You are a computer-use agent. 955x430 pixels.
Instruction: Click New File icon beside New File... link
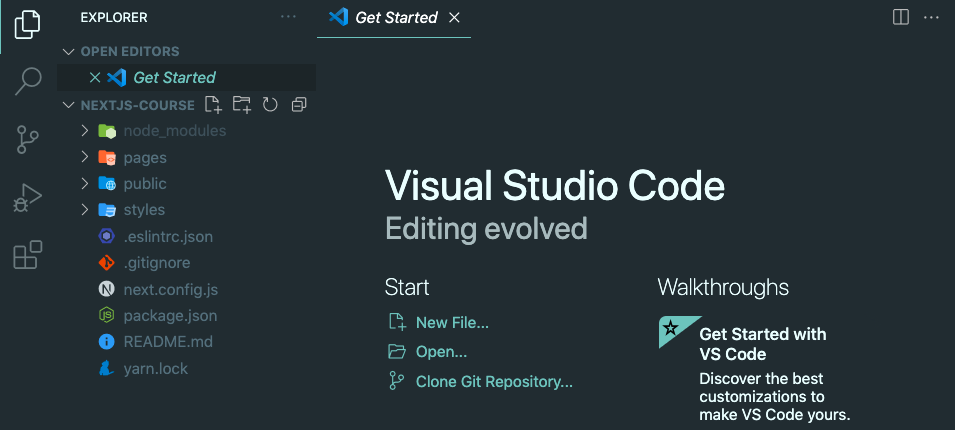click(397, 322)
